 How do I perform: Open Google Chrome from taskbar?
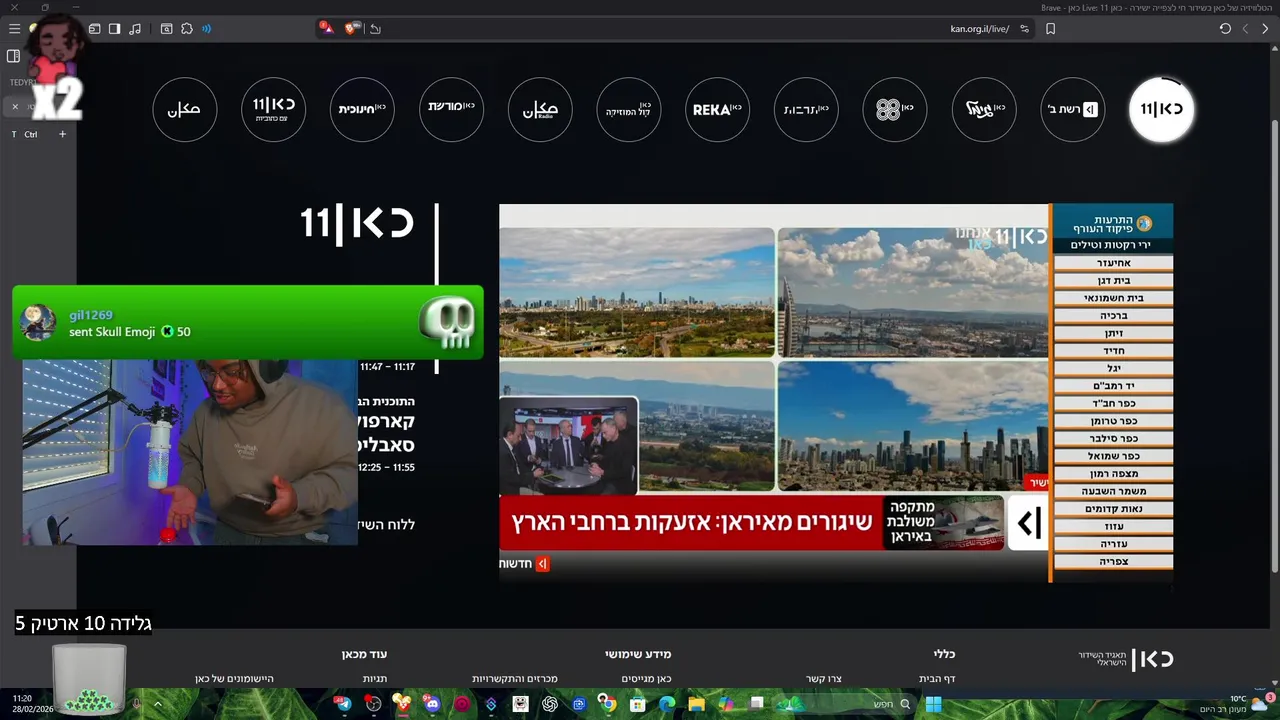pos(608,704)
